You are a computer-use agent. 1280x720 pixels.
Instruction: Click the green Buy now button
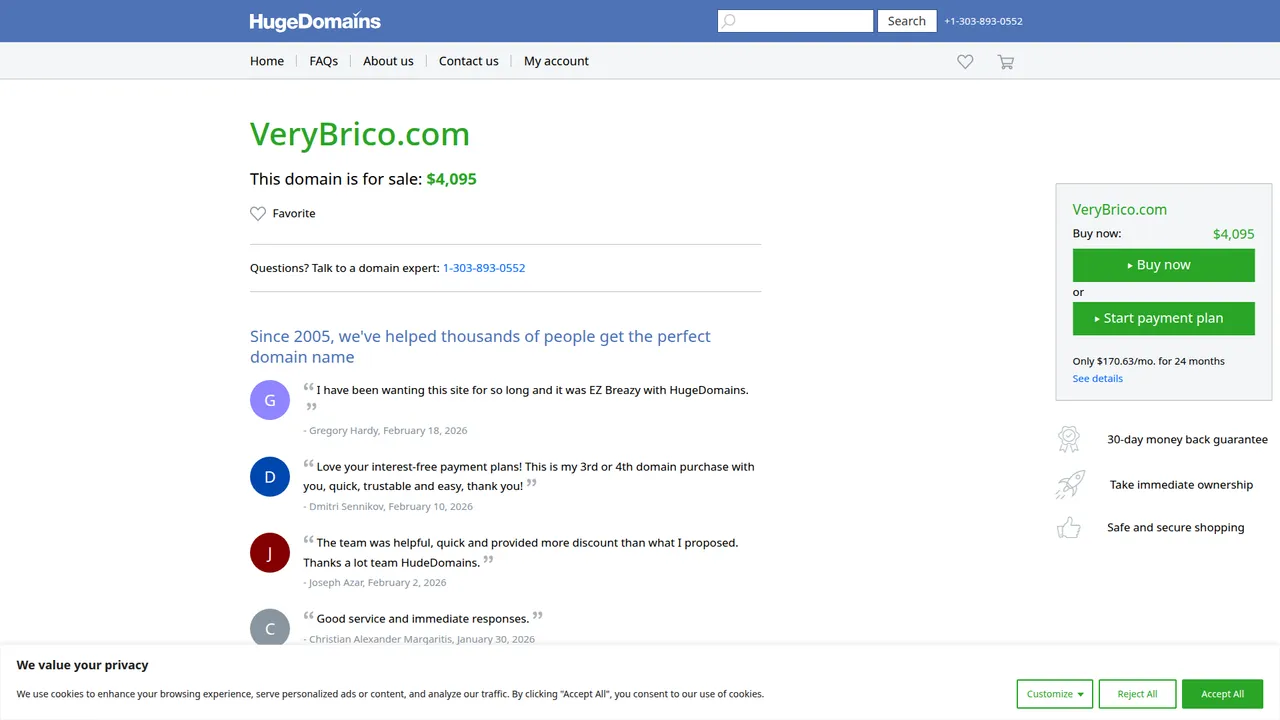point(1164,265)
